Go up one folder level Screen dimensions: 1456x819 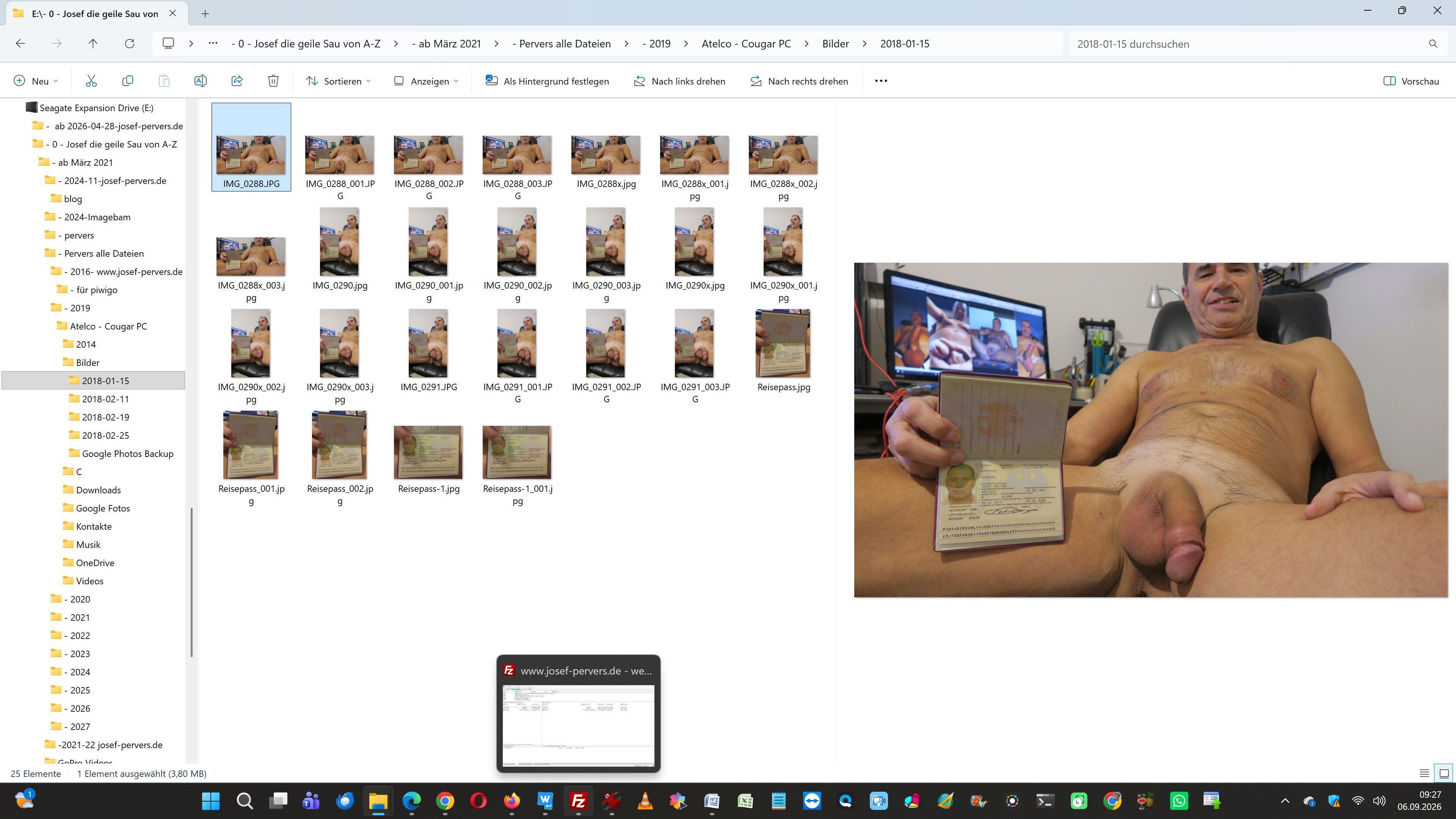point(93,44)
